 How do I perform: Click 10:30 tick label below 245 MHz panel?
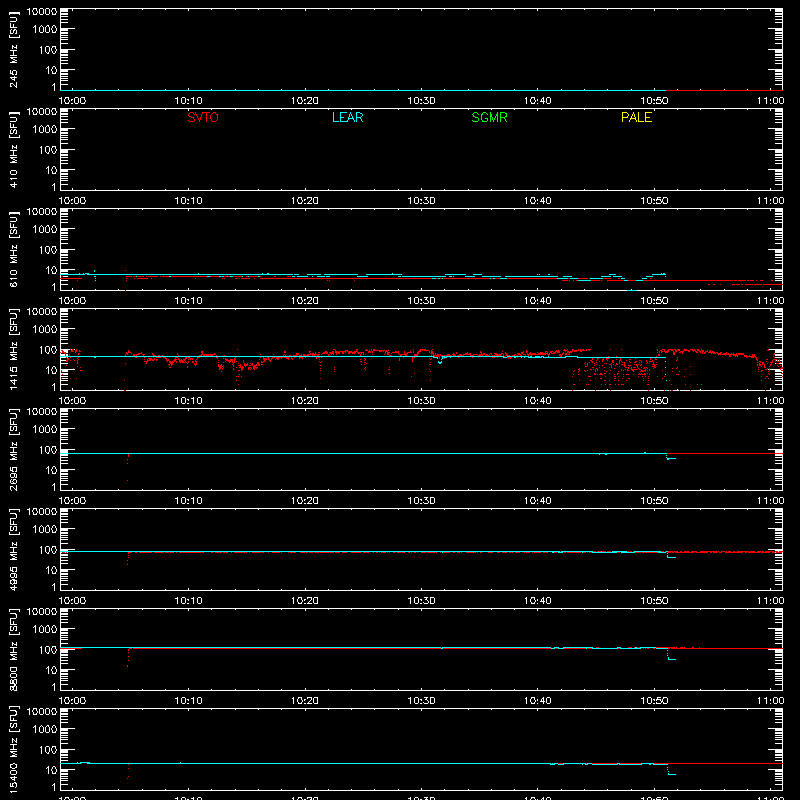[421, 101]
